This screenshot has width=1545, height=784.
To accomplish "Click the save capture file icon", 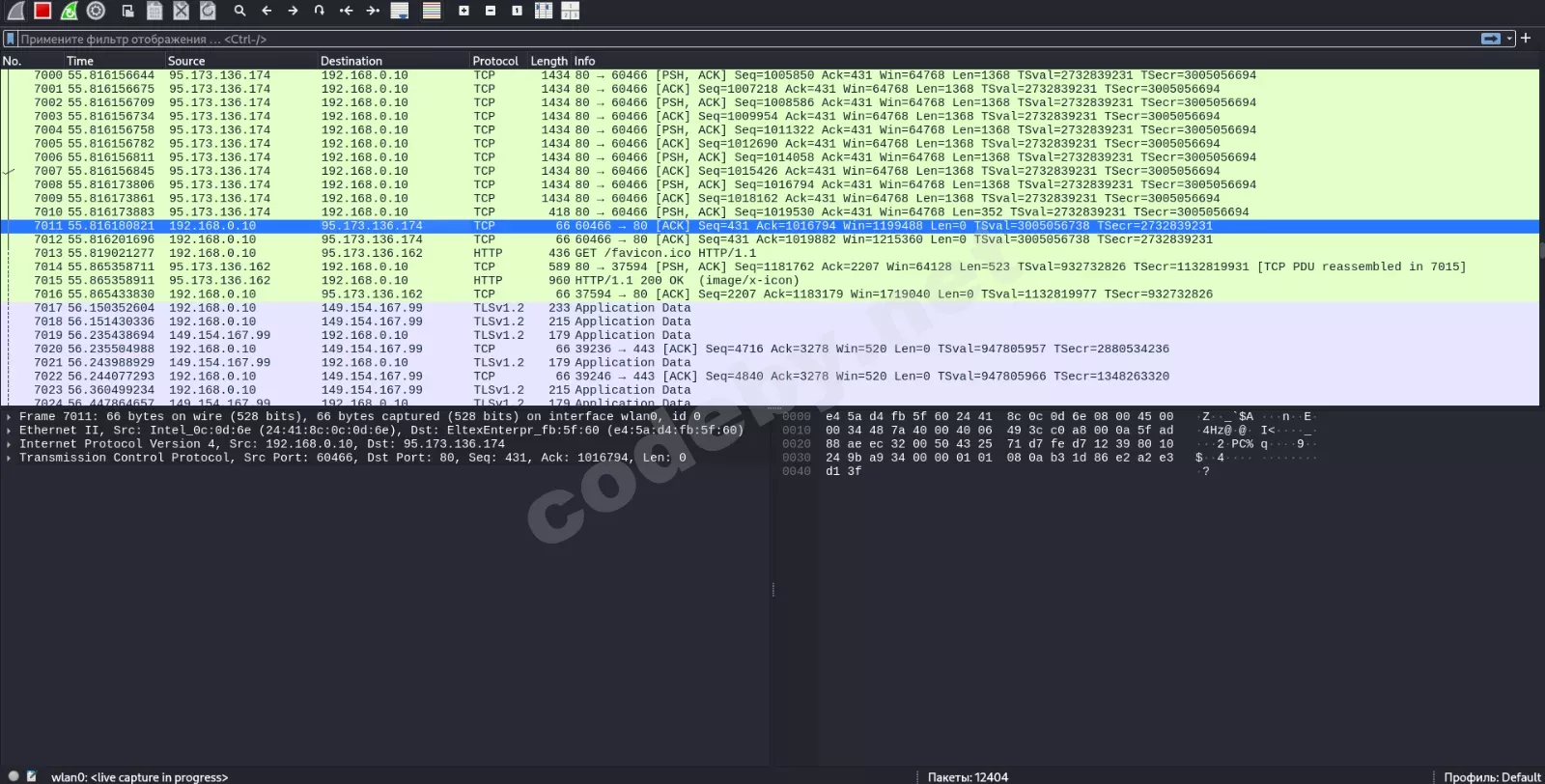I will pos(154,11).
